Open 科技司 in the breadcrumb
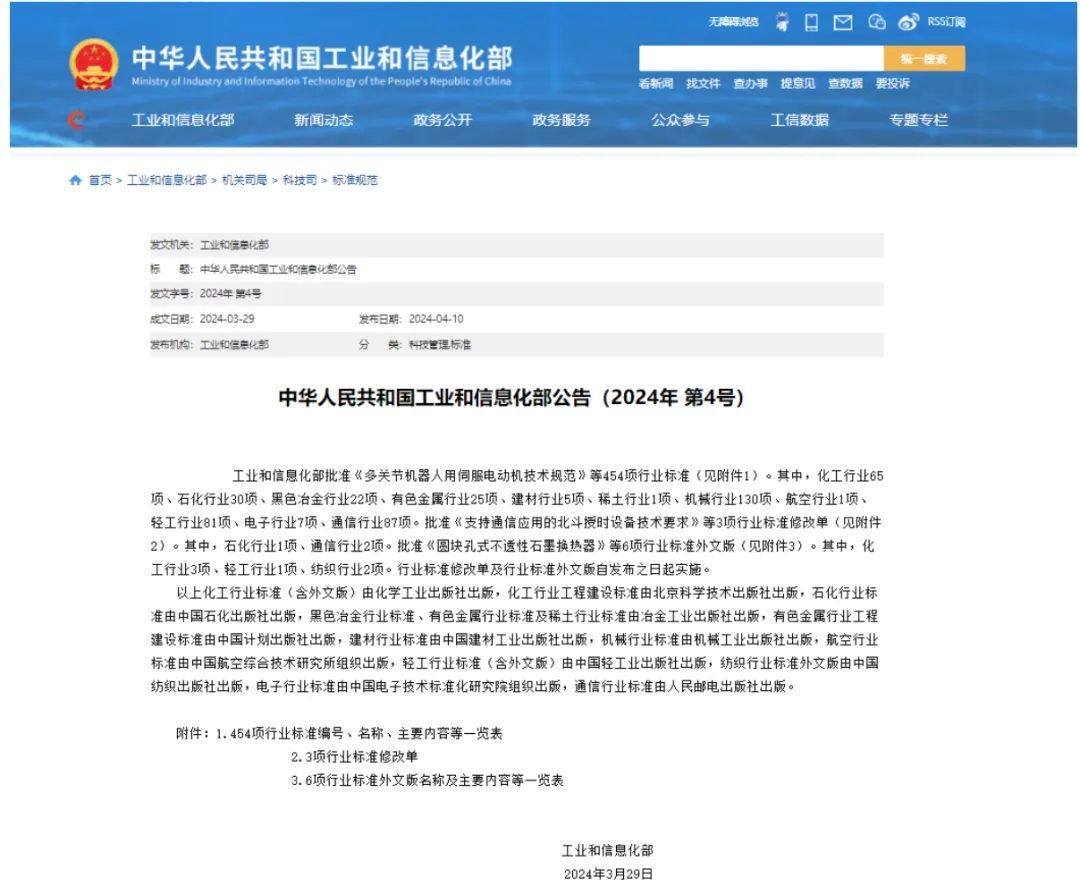Image resolution: width=1080 pixels, height=894 pixels. (299, 180)
